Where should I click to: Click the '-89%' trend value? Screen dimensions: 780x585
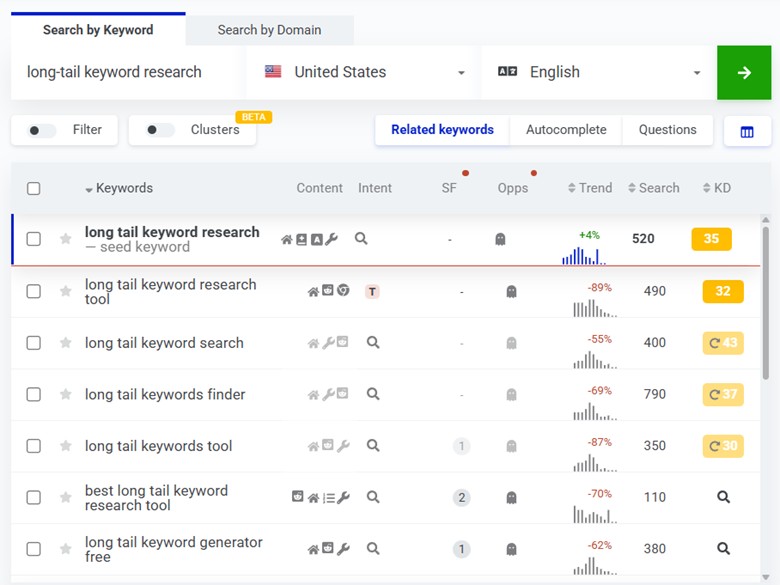tap(599, 288)
